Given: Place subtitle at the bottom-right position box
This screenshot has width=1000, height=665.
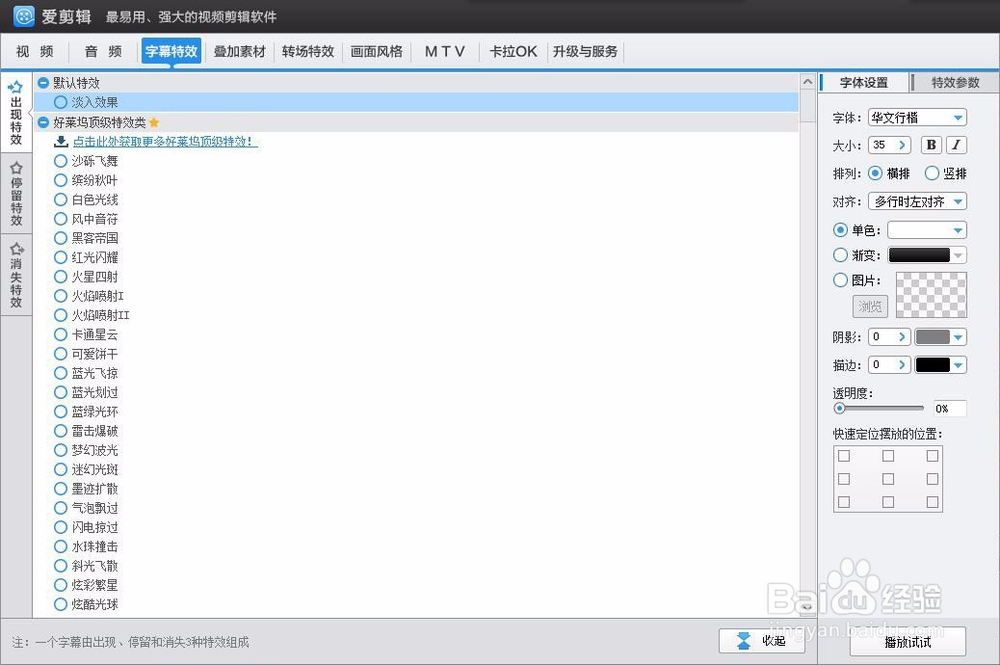Looking at the screenshot, I should pos(932,502).
